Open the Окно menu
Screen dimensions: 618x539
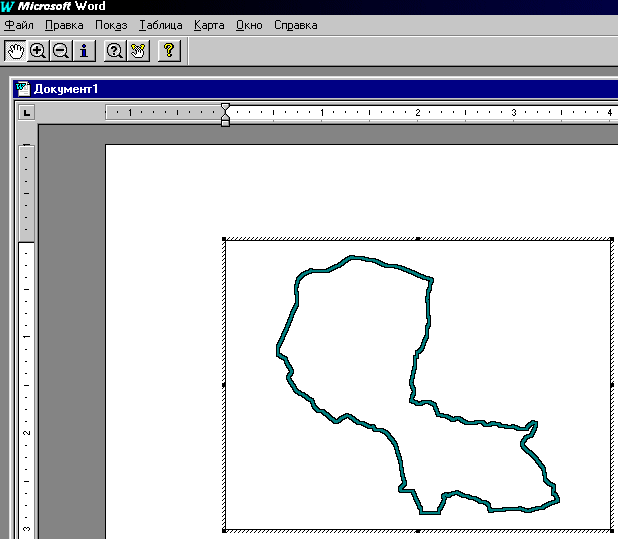(x=249, y=25)
